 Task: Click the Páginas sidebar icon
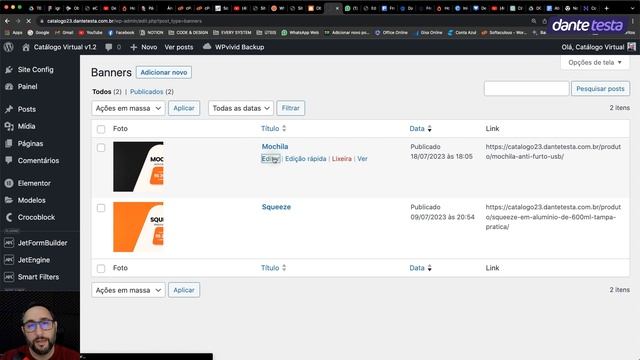[9, 144]
